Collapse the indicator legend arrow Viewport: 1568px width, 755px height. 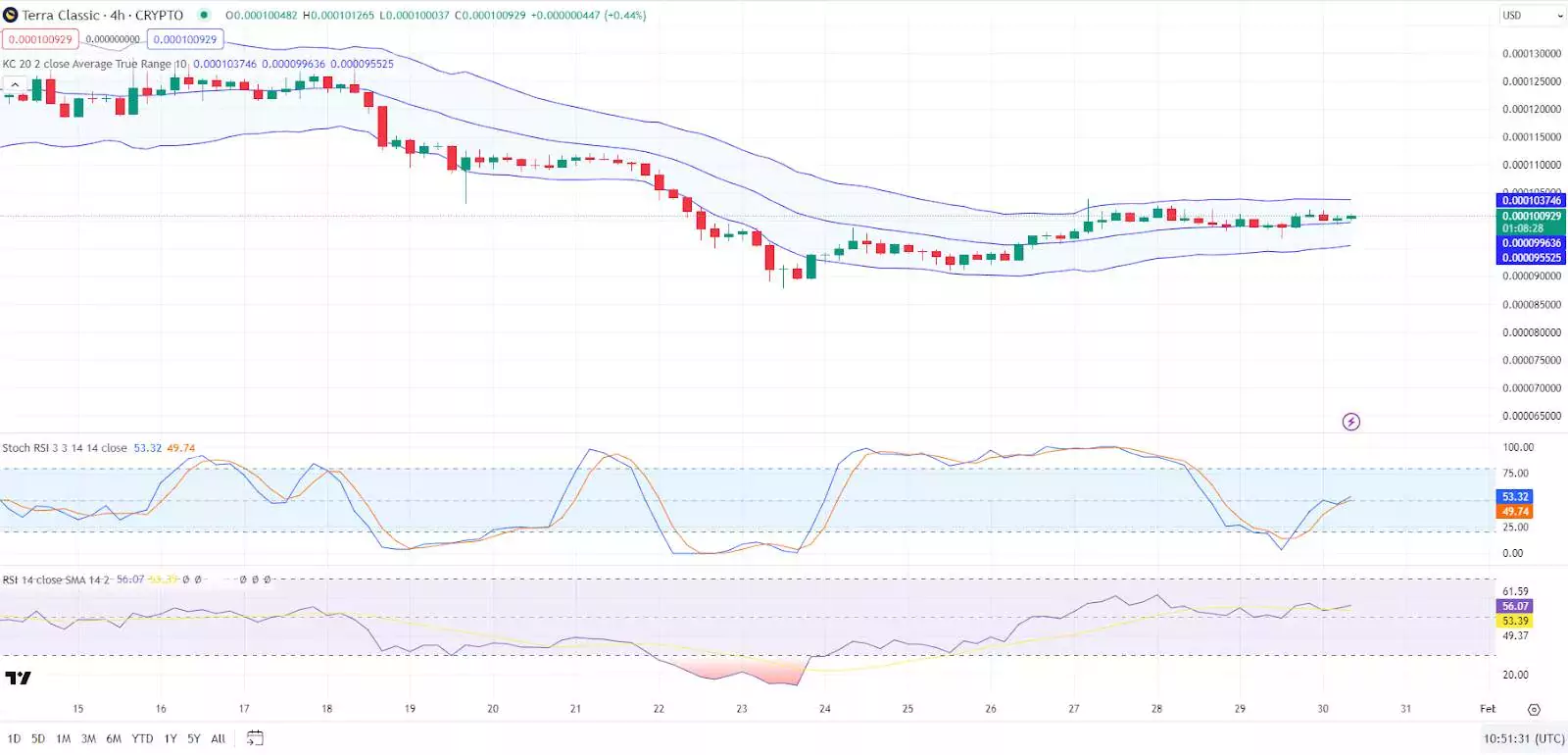click(15, 85)
